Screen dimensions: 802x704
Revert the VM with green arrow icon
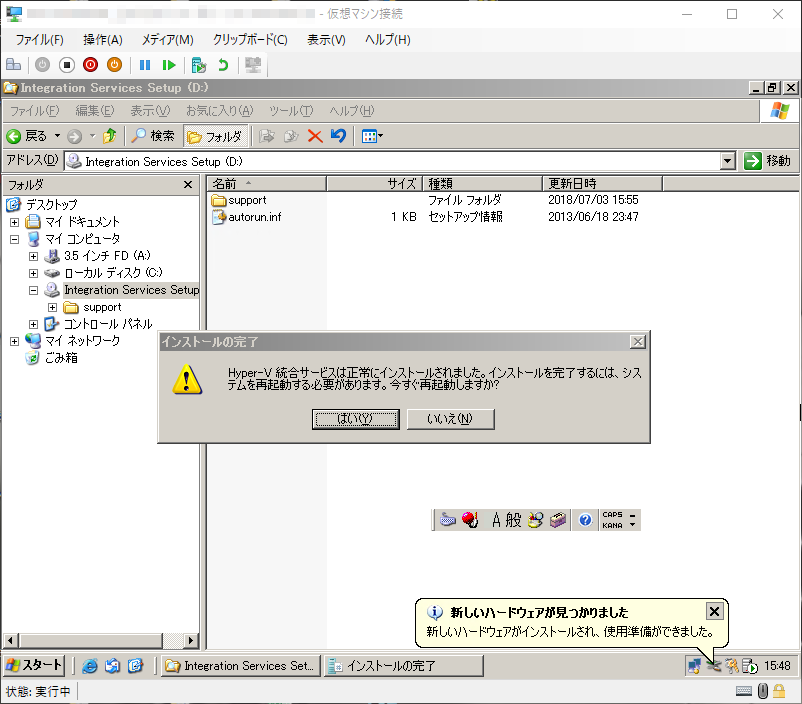(x=222, y=65)
